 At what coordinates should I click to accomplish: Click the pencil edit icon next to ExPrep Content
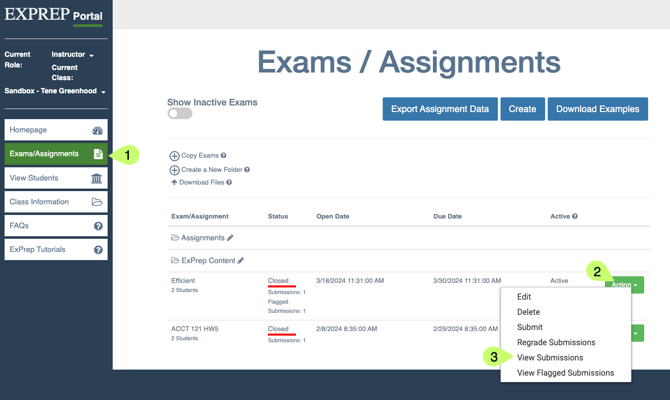coord(241,261)
